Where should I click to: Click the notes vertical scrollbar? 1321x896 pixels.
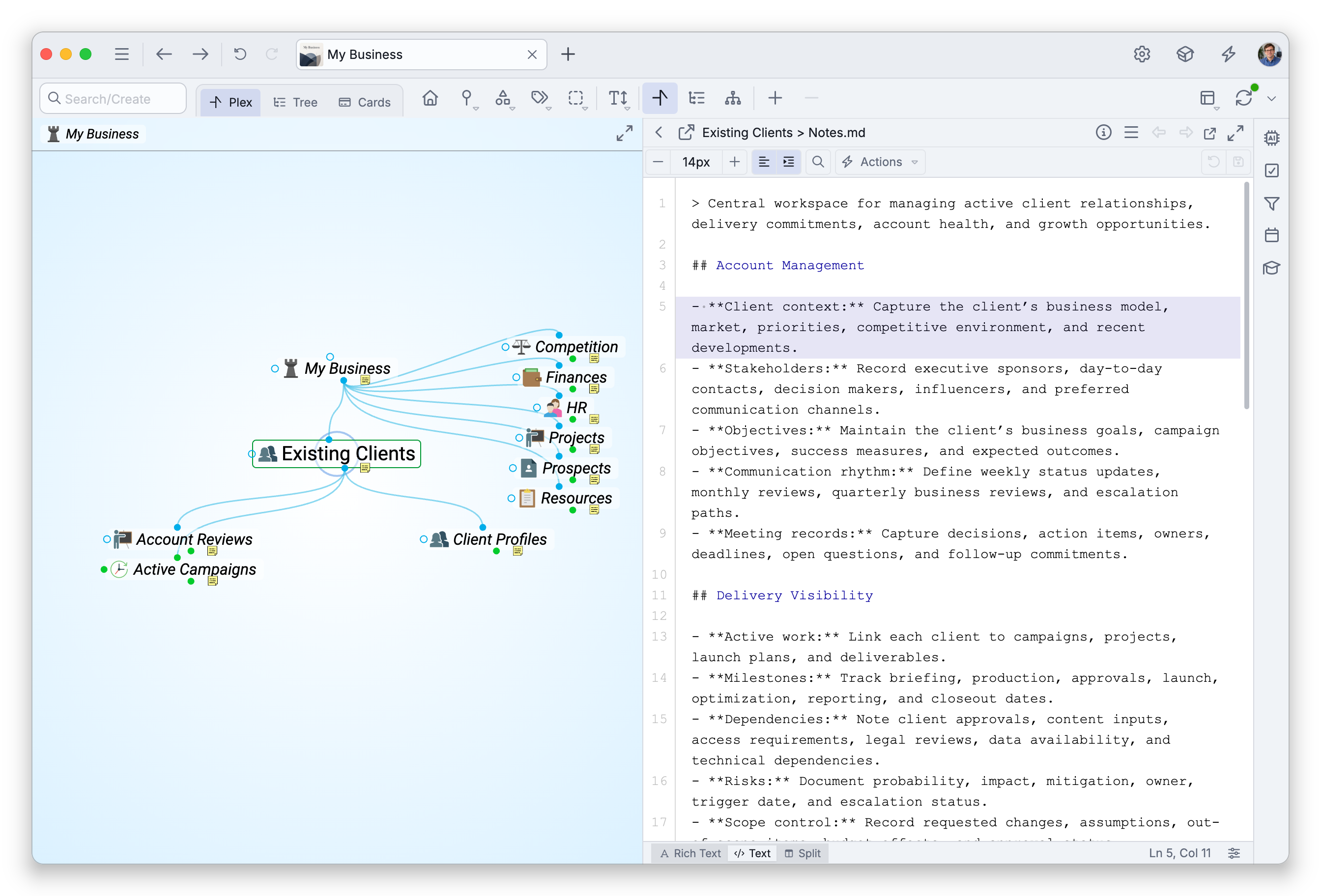(1246, 295)
